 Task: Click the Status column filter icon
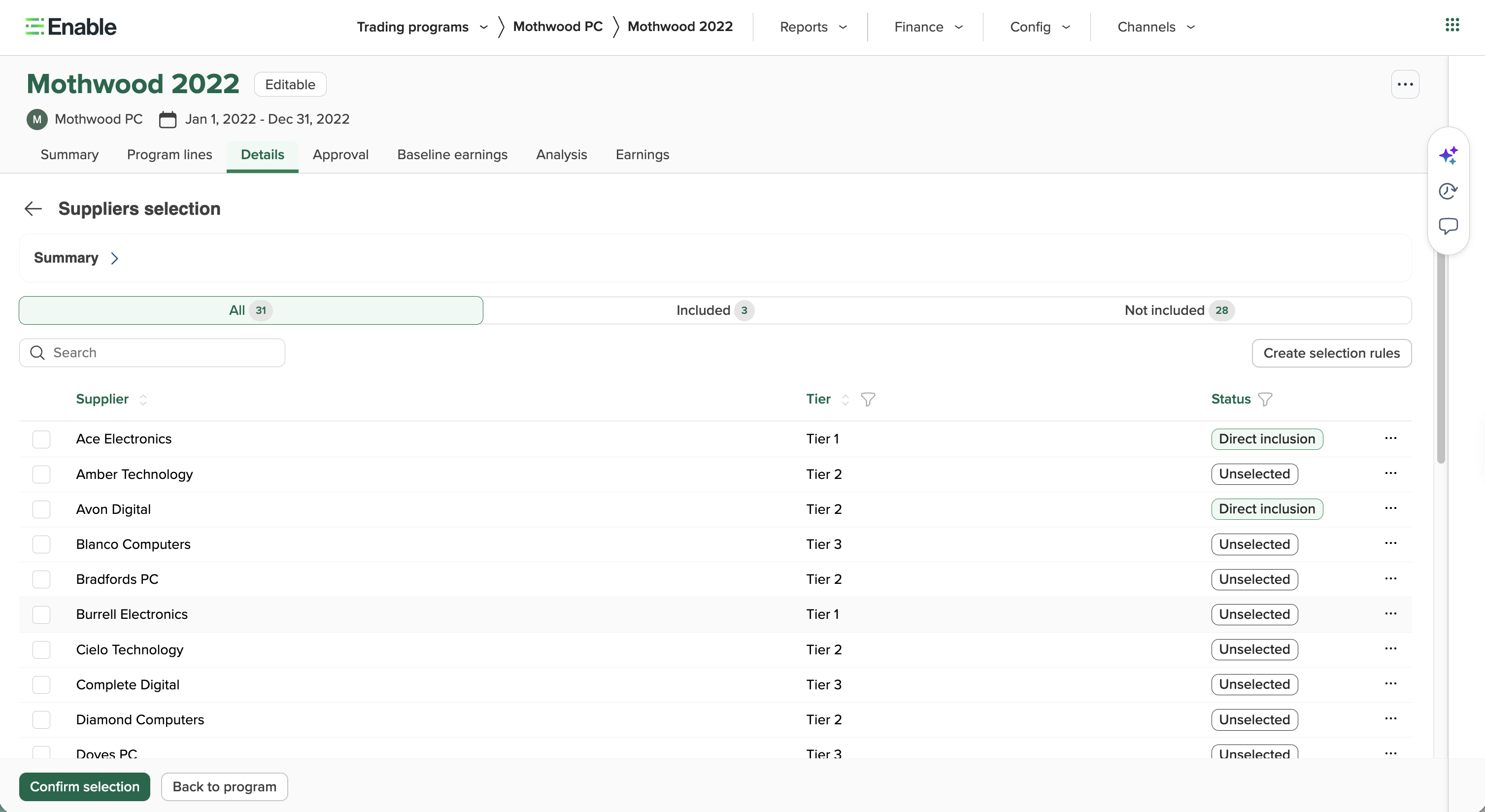[x=1265, y=399]
